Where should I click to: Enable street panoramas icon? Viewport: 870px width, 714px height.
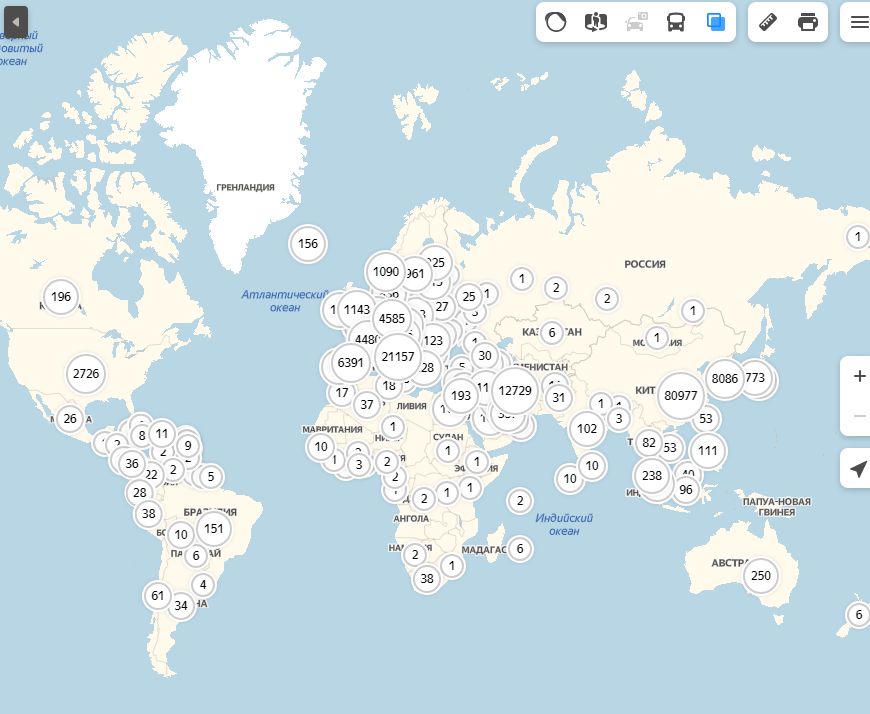tap(596, 22)
